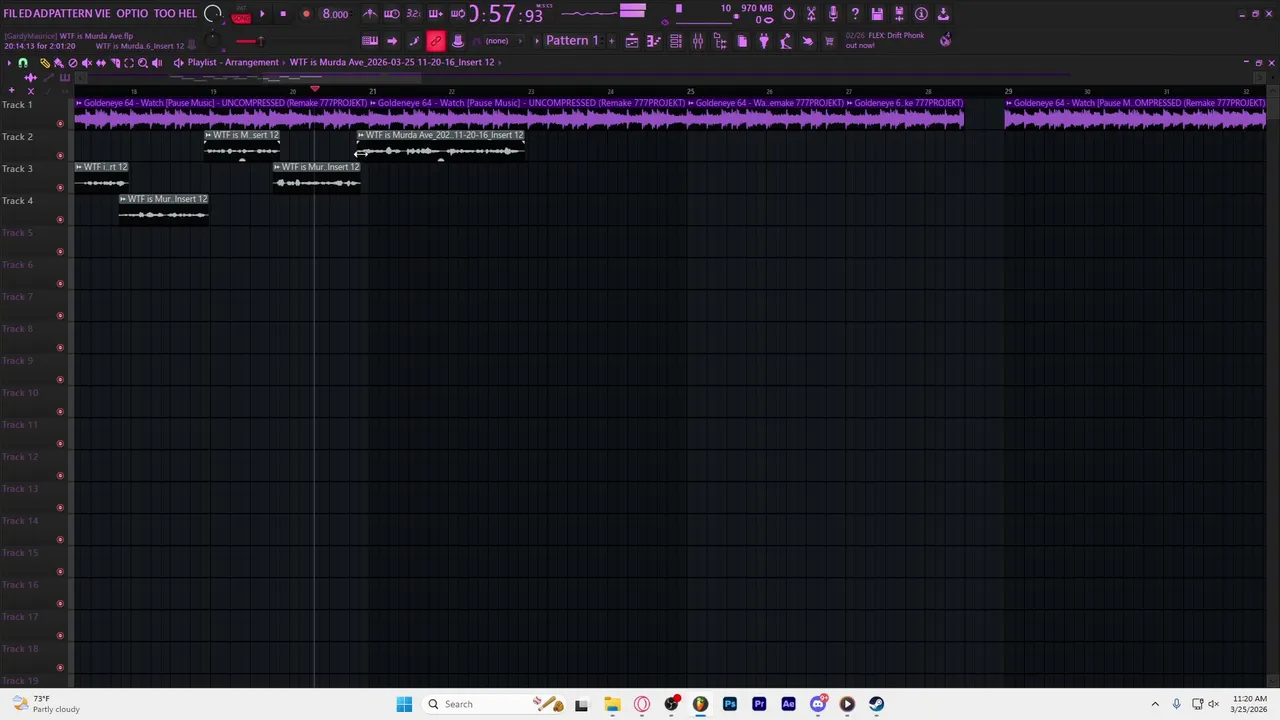The height and width of the screenshot is (720, 1280).
Task: Enable wait for input before recording
Action: pyautogui.click(x=391, y=14)
